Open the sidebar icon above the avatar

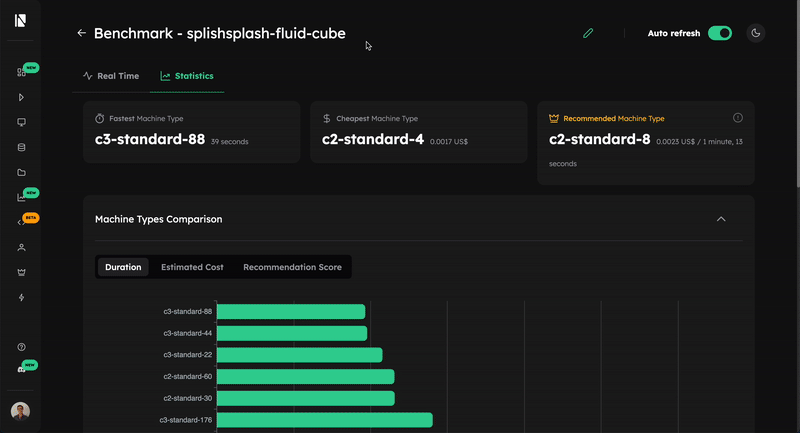pyautogui.click(x=21, y=370)
